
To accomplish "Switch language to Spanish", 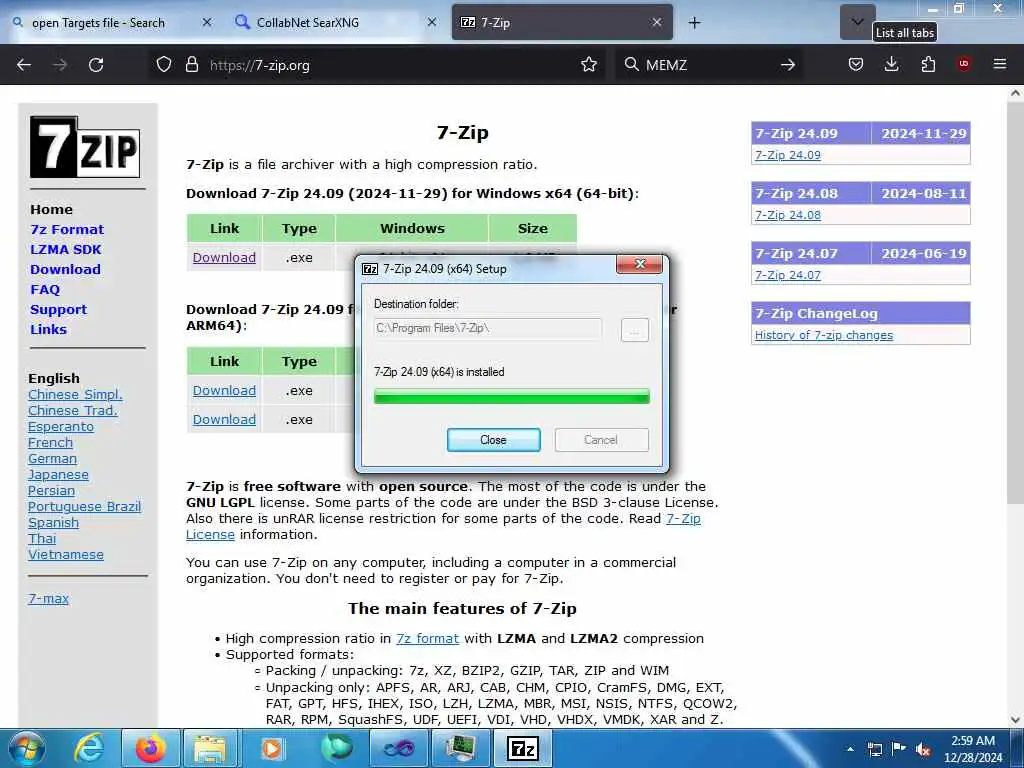I will [x=53, y=522].
